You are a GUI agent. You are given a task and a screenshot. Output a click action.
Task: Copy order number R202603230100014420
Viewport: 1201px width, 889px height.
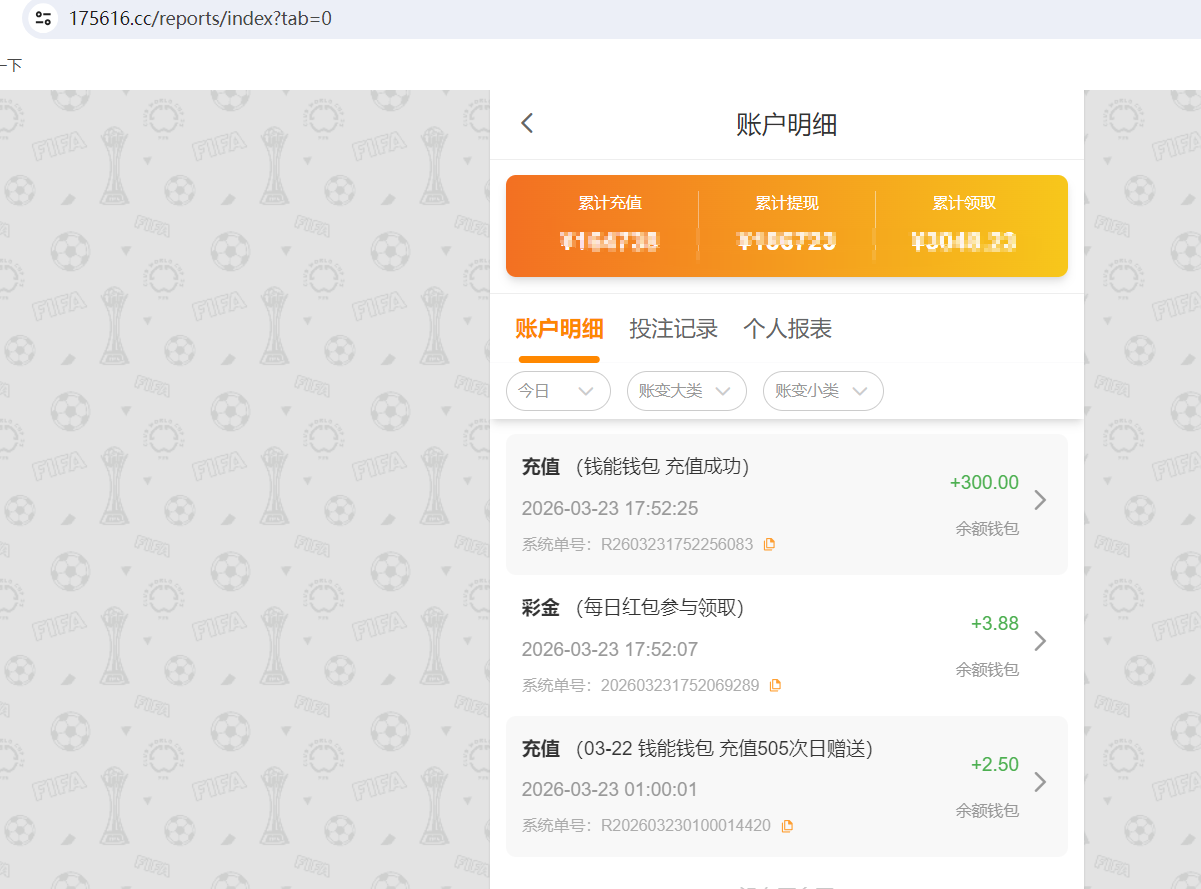(x=787, y=826)
